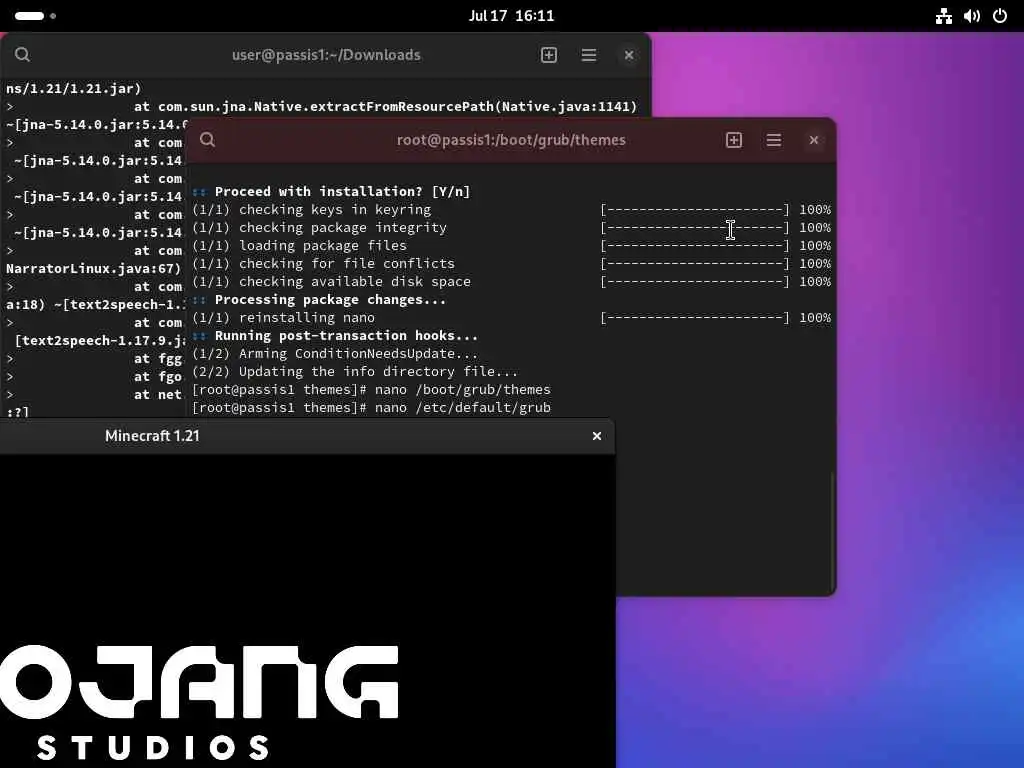Image resolution: width=1024 pixels, height=768 pixels.
Task: Click the Minecraft 1.21 window title
Action: pyautogui.click(x=152, y=436)
